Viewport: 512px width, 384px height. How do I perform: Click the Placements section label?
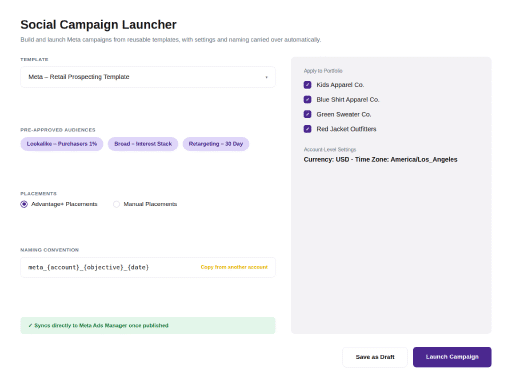[38, 194]
